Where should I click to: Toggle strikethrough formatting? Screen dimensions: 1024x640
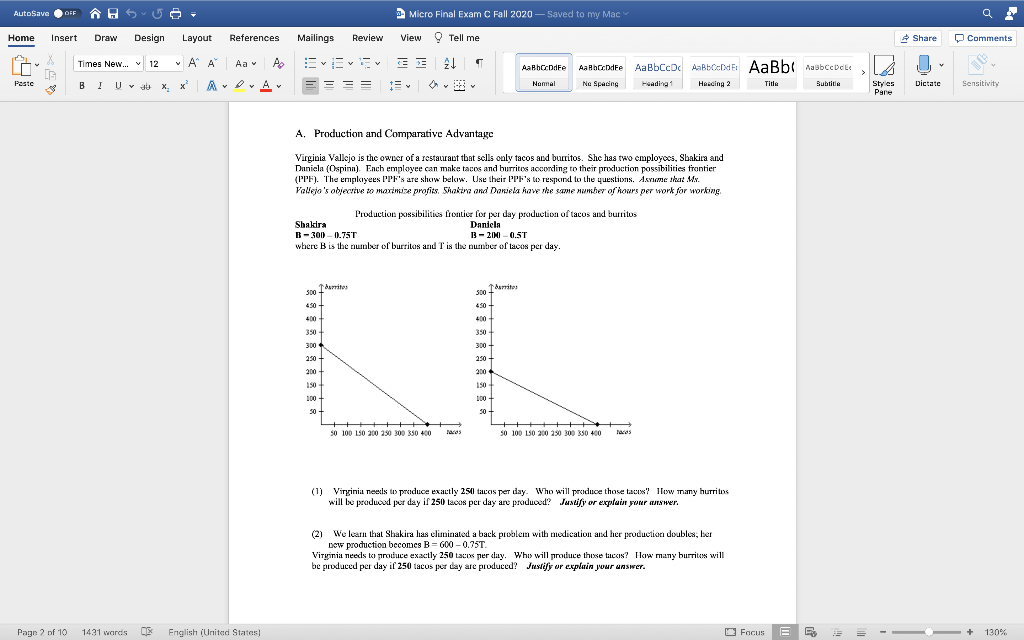[146, 86]
